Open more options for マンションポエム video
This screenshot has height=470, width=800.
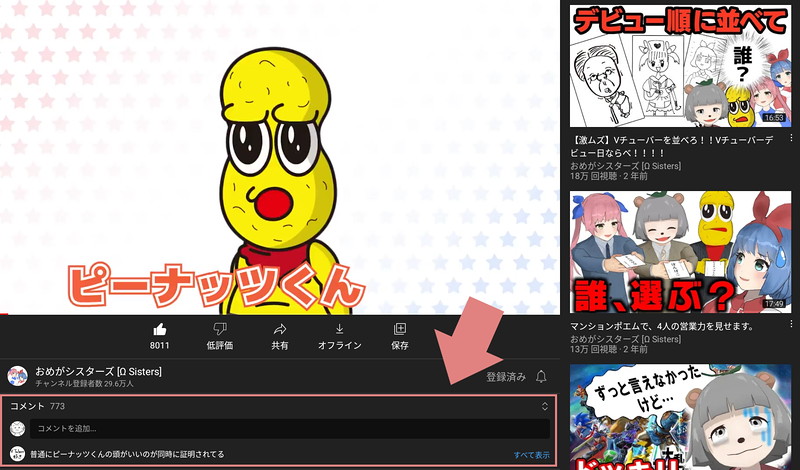[791, 324]
